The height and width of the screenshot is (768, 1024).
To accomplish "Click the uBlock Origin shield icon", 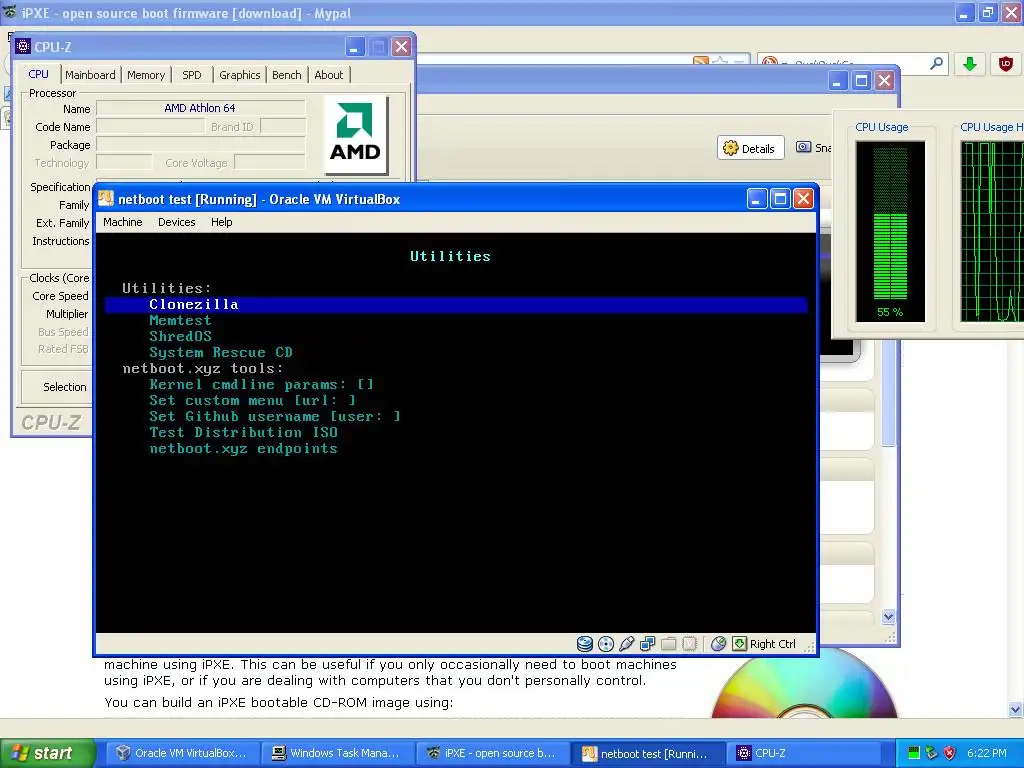I will click(1006, 64).
